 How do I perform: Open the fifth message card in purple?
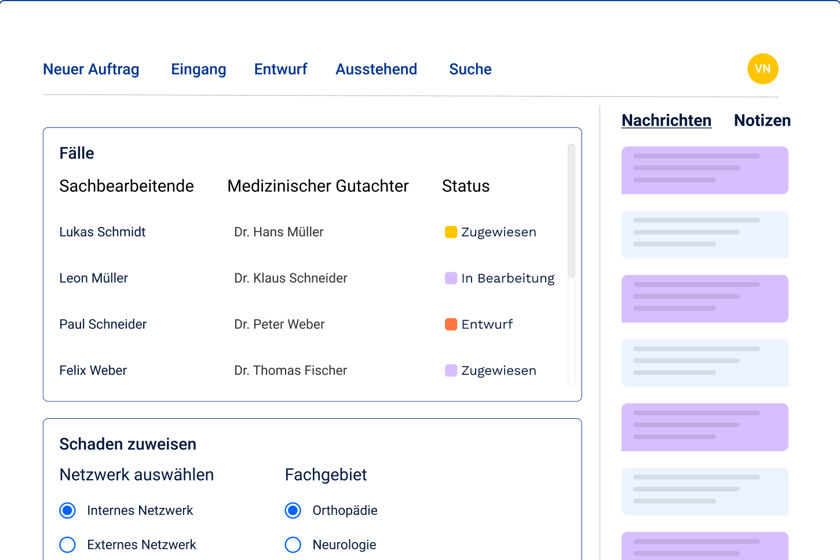(x=704, y=427)
